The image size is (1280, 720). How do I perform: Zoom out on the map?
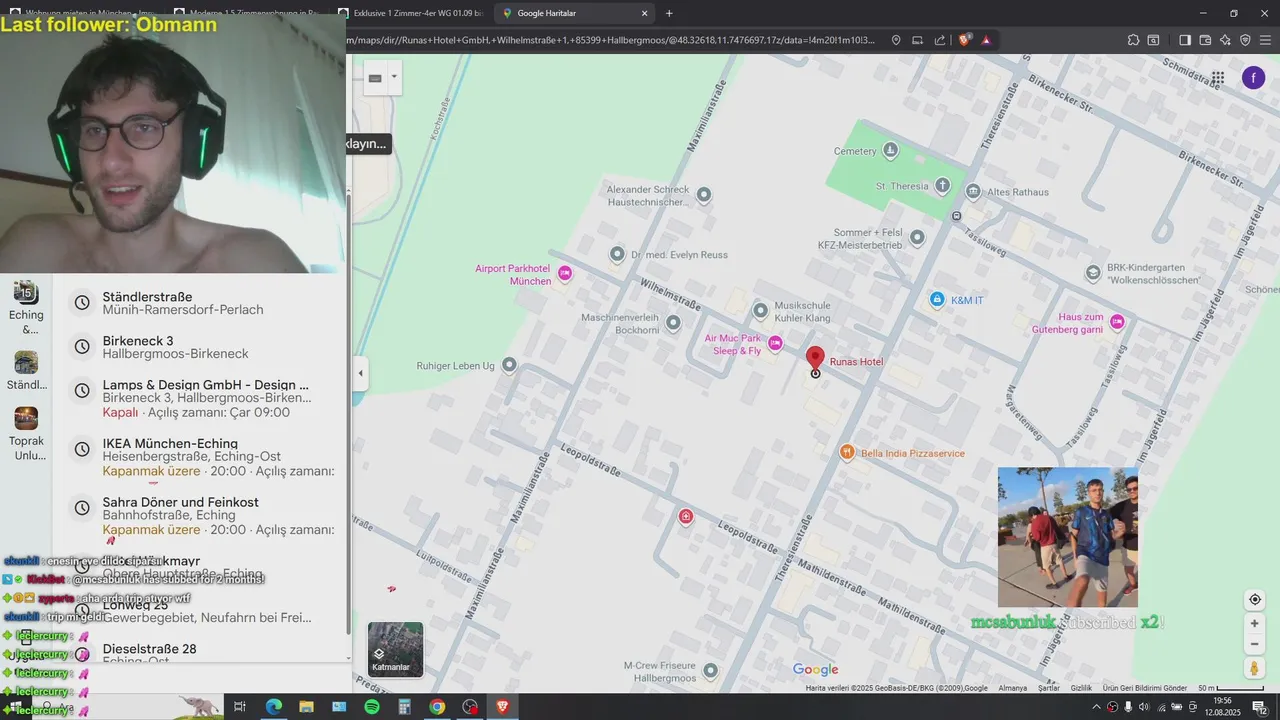click(1254, 644)
